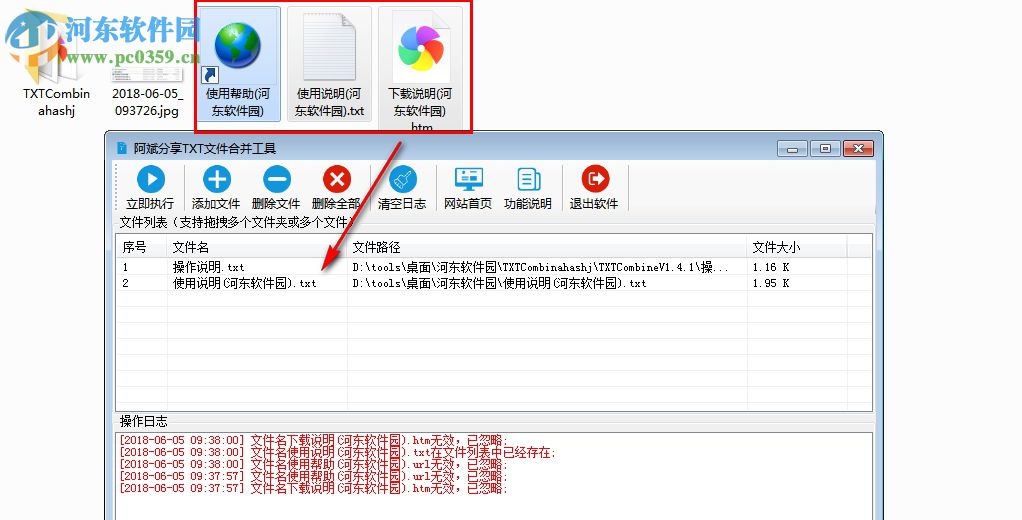Select the 操作说明.txt row

click(493, 267)
